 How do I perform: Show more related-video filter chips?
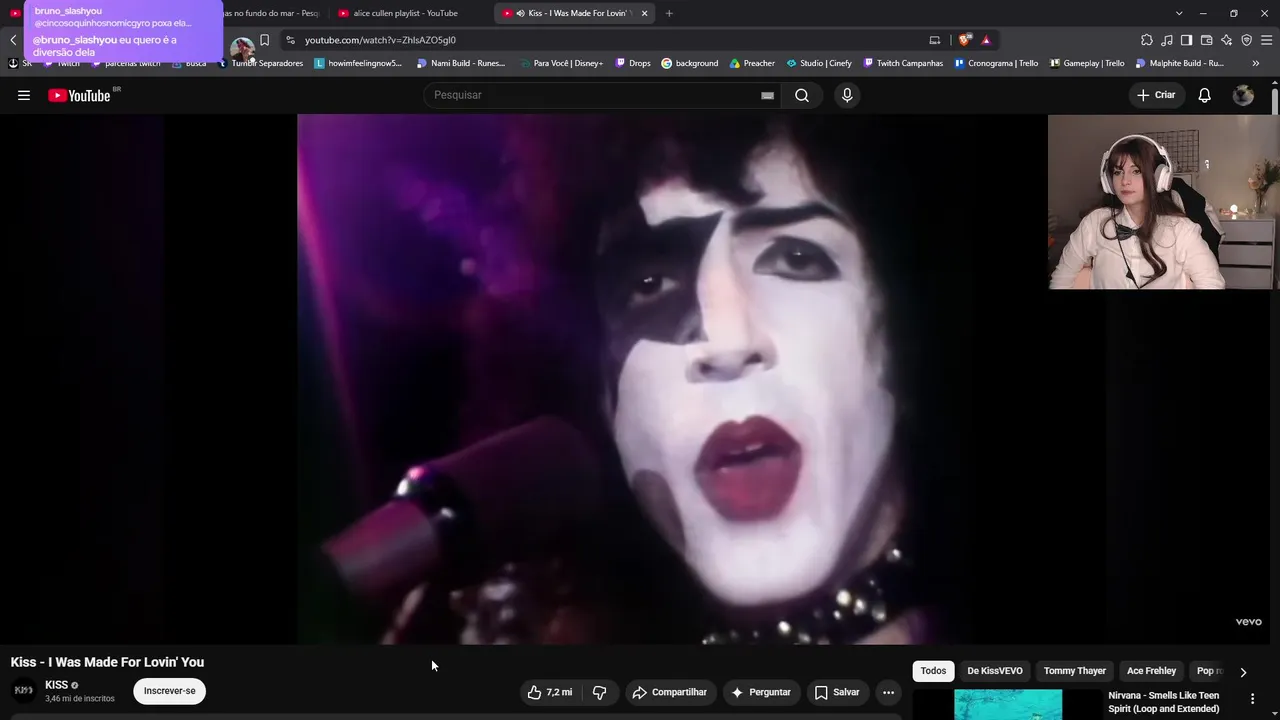pos(1243,672)
